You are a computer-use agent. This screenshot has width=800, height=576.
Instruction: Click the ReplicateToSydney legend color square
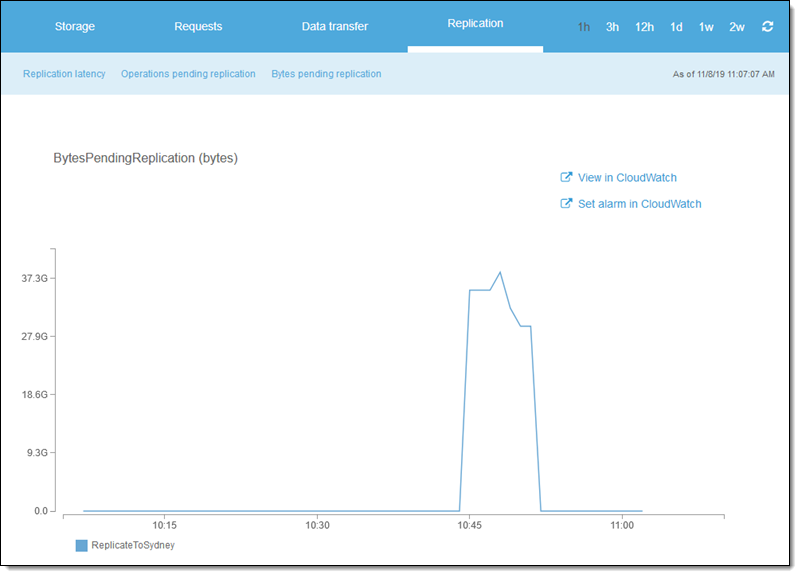(82, 546)
